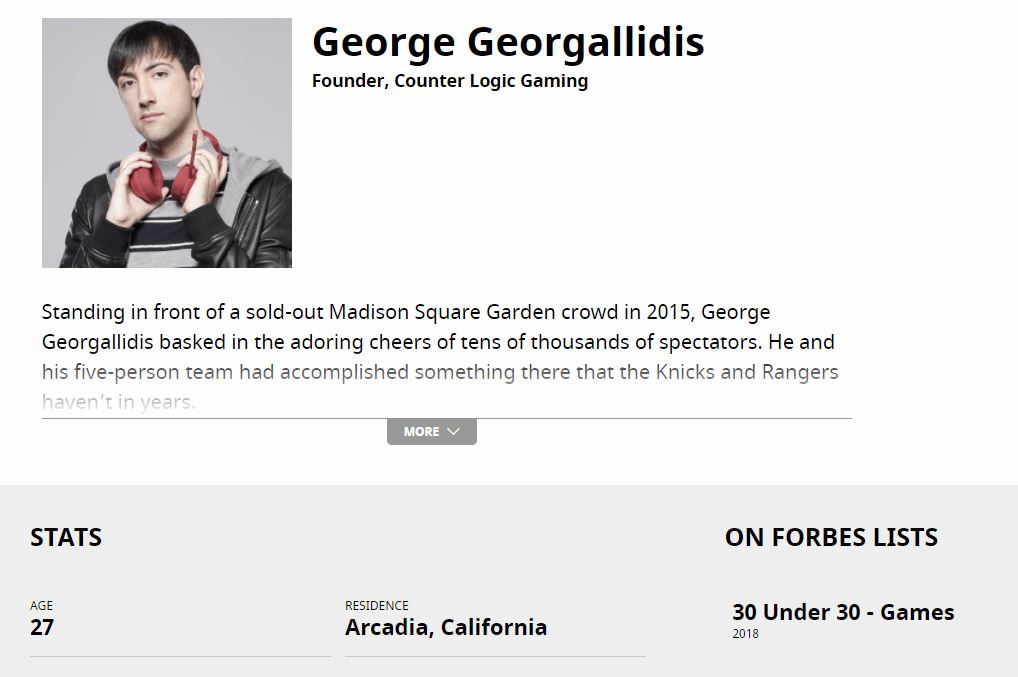The image size is (1018, 677).
Task: Open George Georgallidis's profile photo
Action: [x=167, y=143]
